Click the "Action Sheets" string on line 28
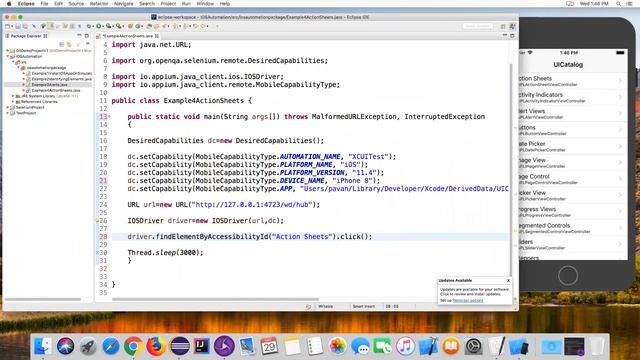The width and height of the screenshot is (640, 360). pos(302,237)
